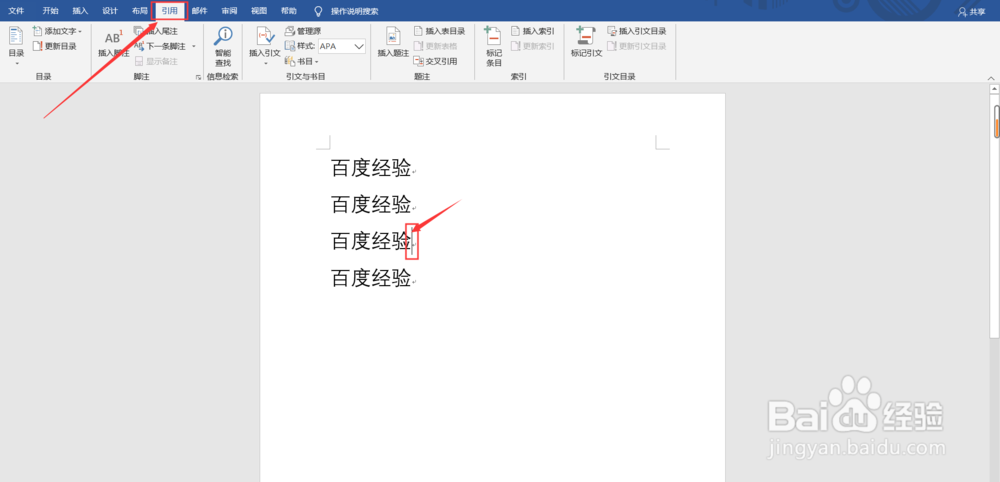Screen dimensions: 1000x482
Task: Open the 文件 (File) tab
Action: click(16, 11)
